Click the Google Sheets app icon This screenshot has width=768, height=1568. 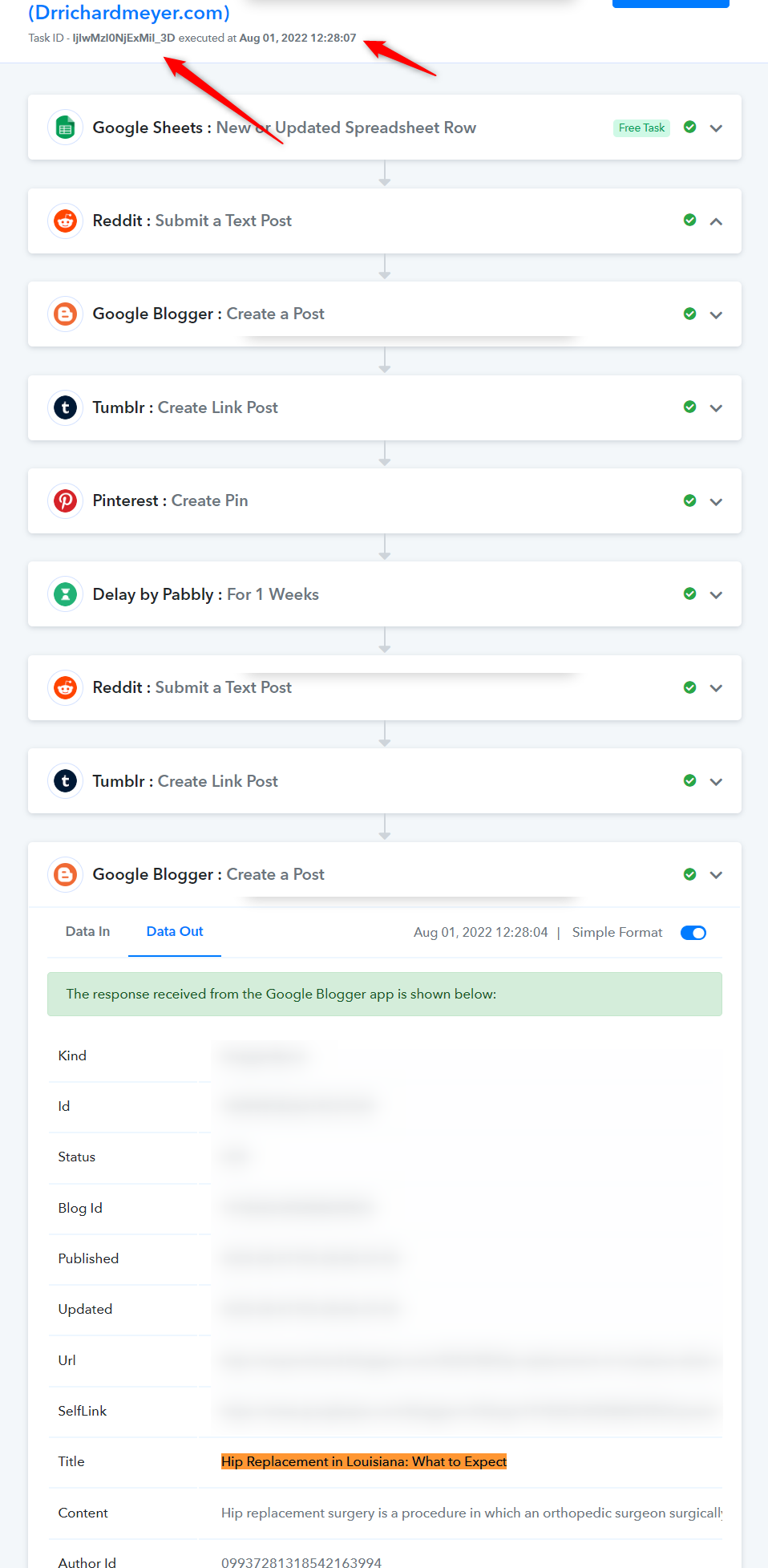[x=66, y=128]
